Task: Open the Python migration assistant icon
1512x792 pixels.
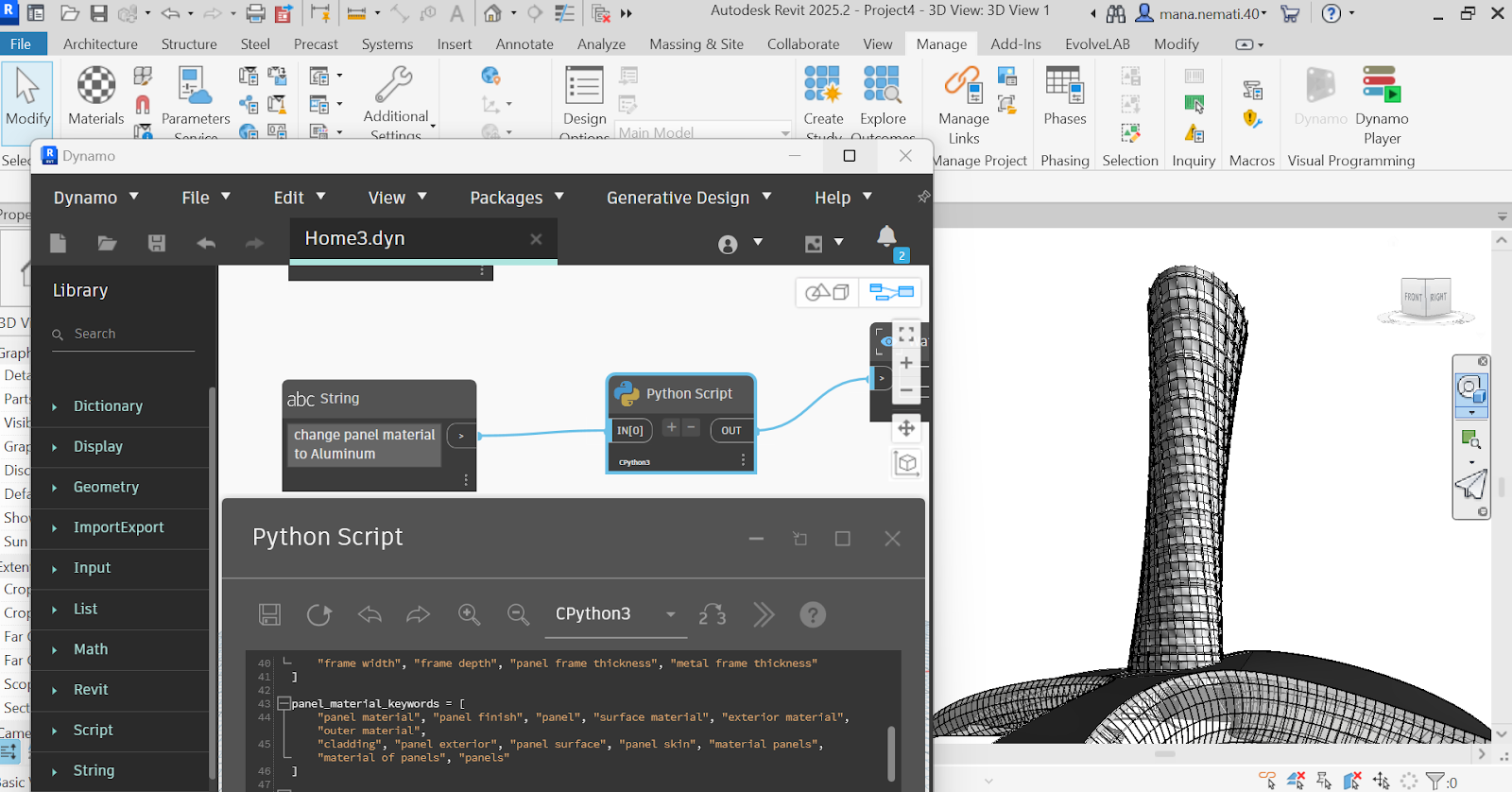Action: pyautogui.click(x=713, y=614)
